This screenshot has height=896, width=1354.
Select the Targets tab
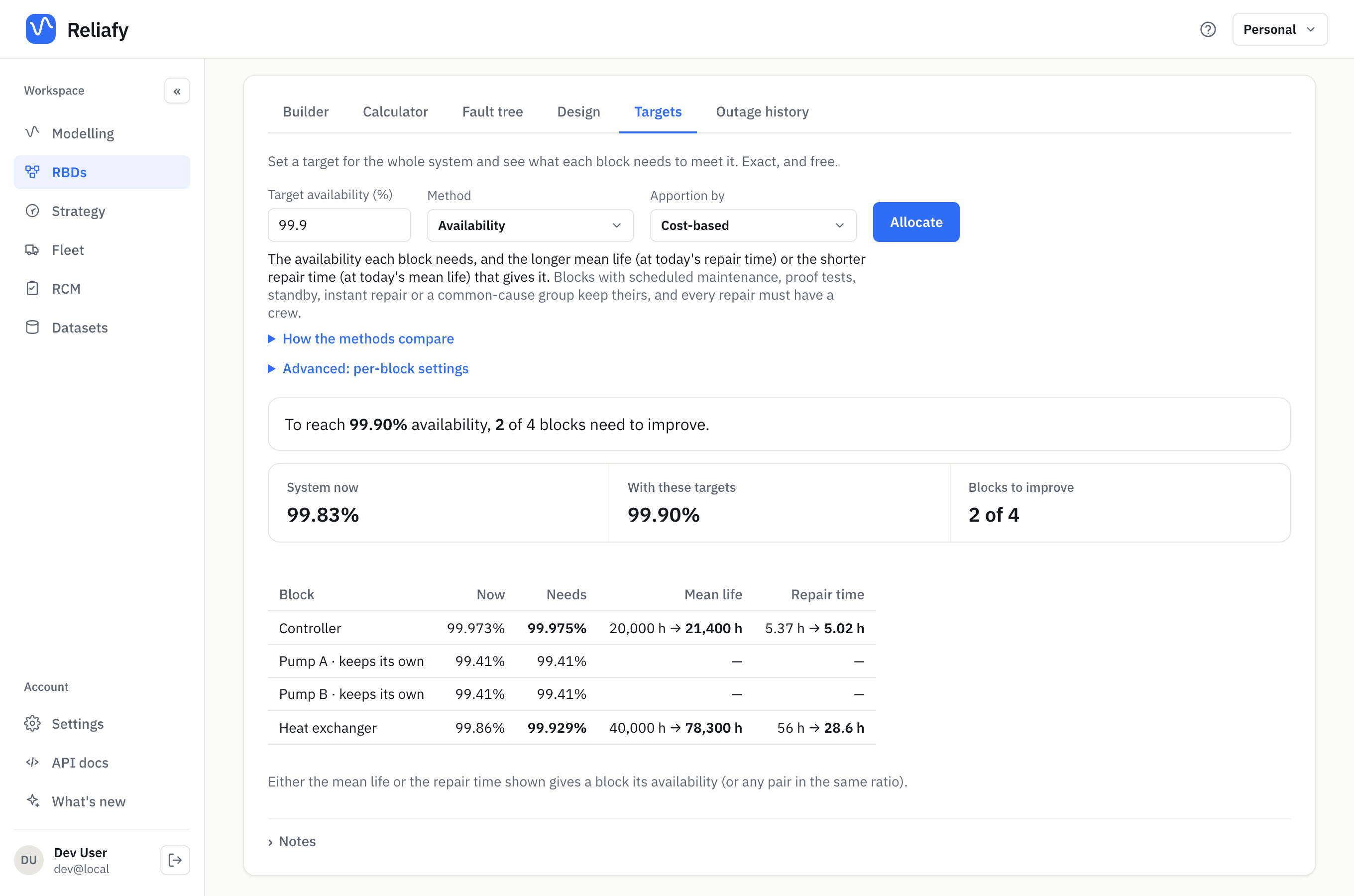coord(658,112)
